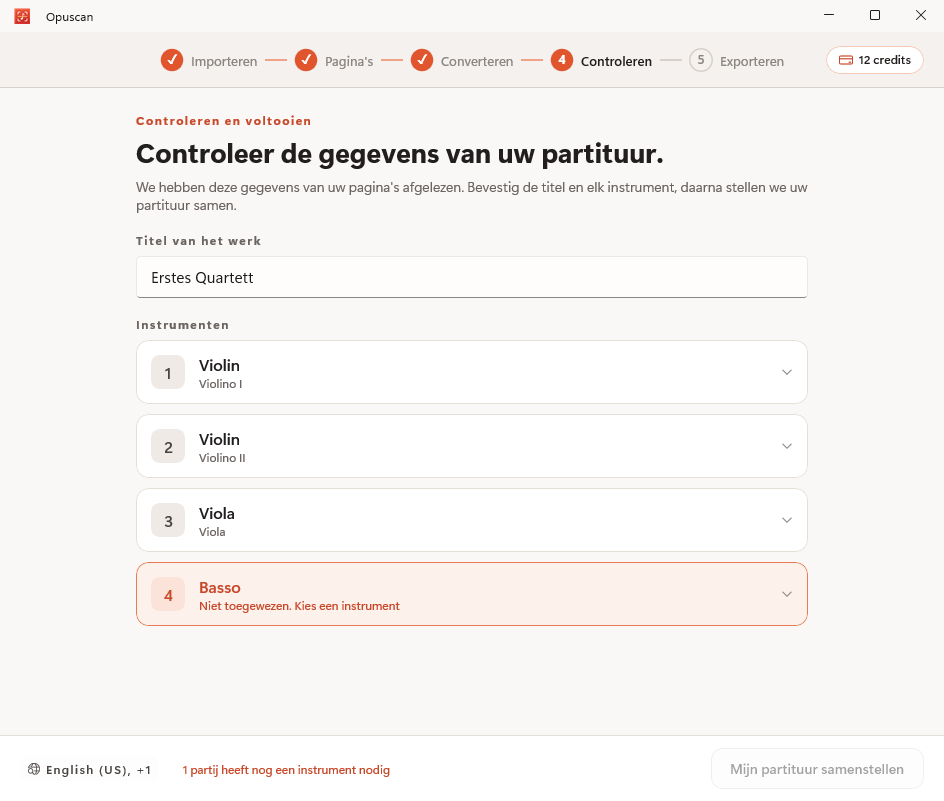944x801 pixels.
Task: Click the 'Controleren en voltooien' heading label
Action: [x=223, y=121]
